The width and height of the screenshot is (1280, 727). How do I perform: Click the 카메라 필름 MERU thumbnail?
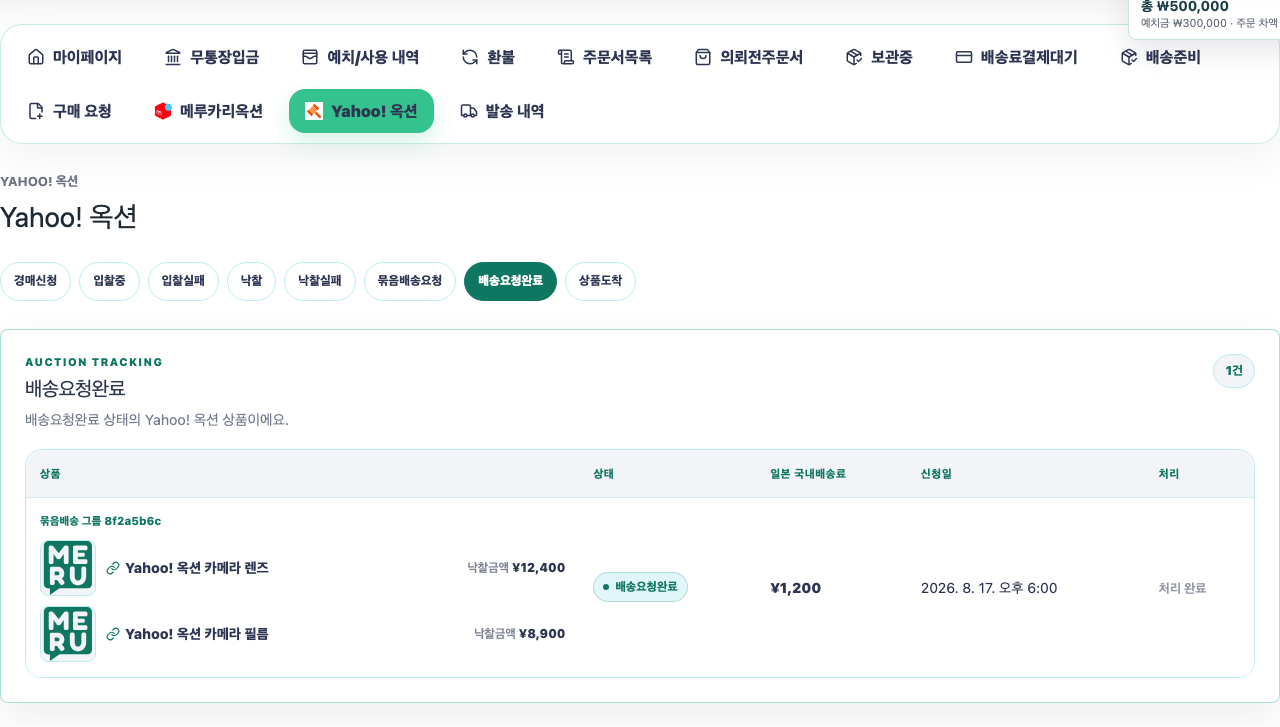[x=68, y=634]
